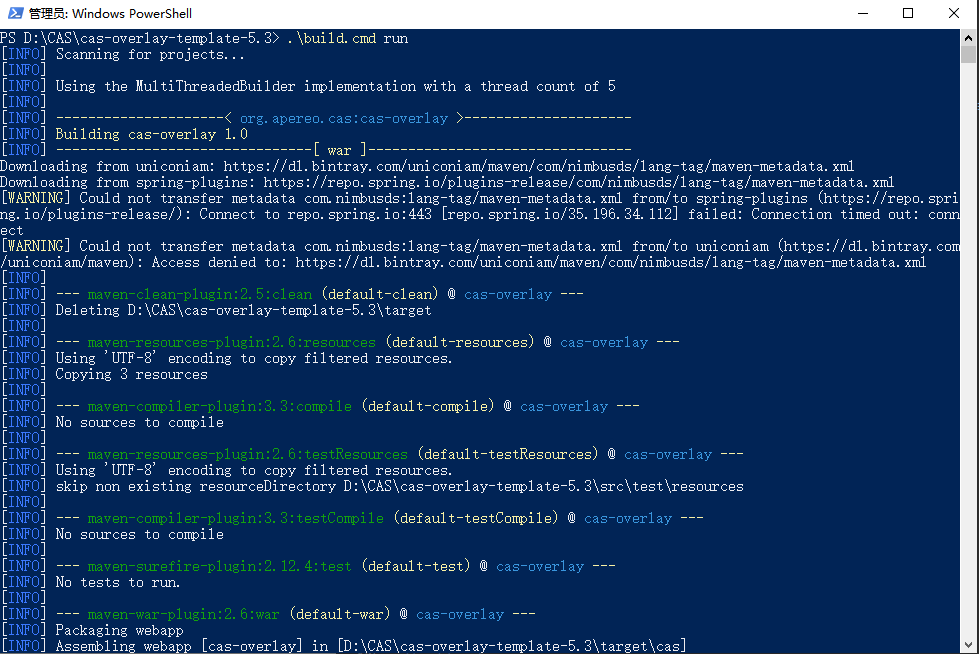
Task: Click the vertical scrollbar thumb
Action: (968, 54)
